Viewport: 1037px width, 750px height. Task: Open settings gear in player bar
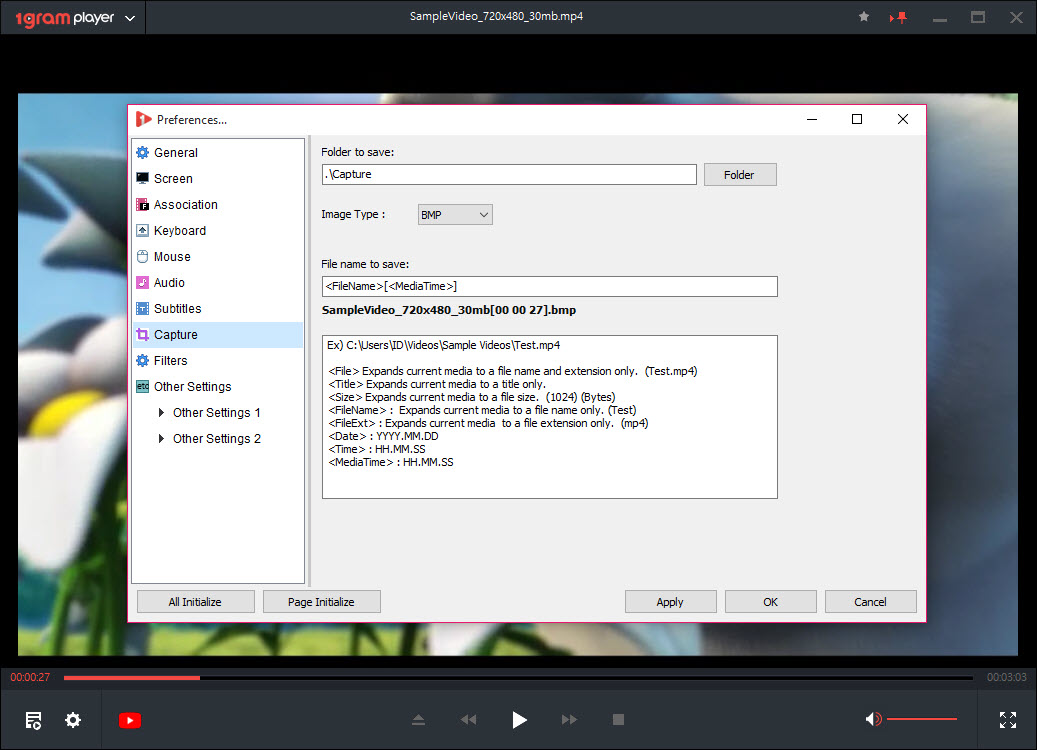tap(73, 720)
